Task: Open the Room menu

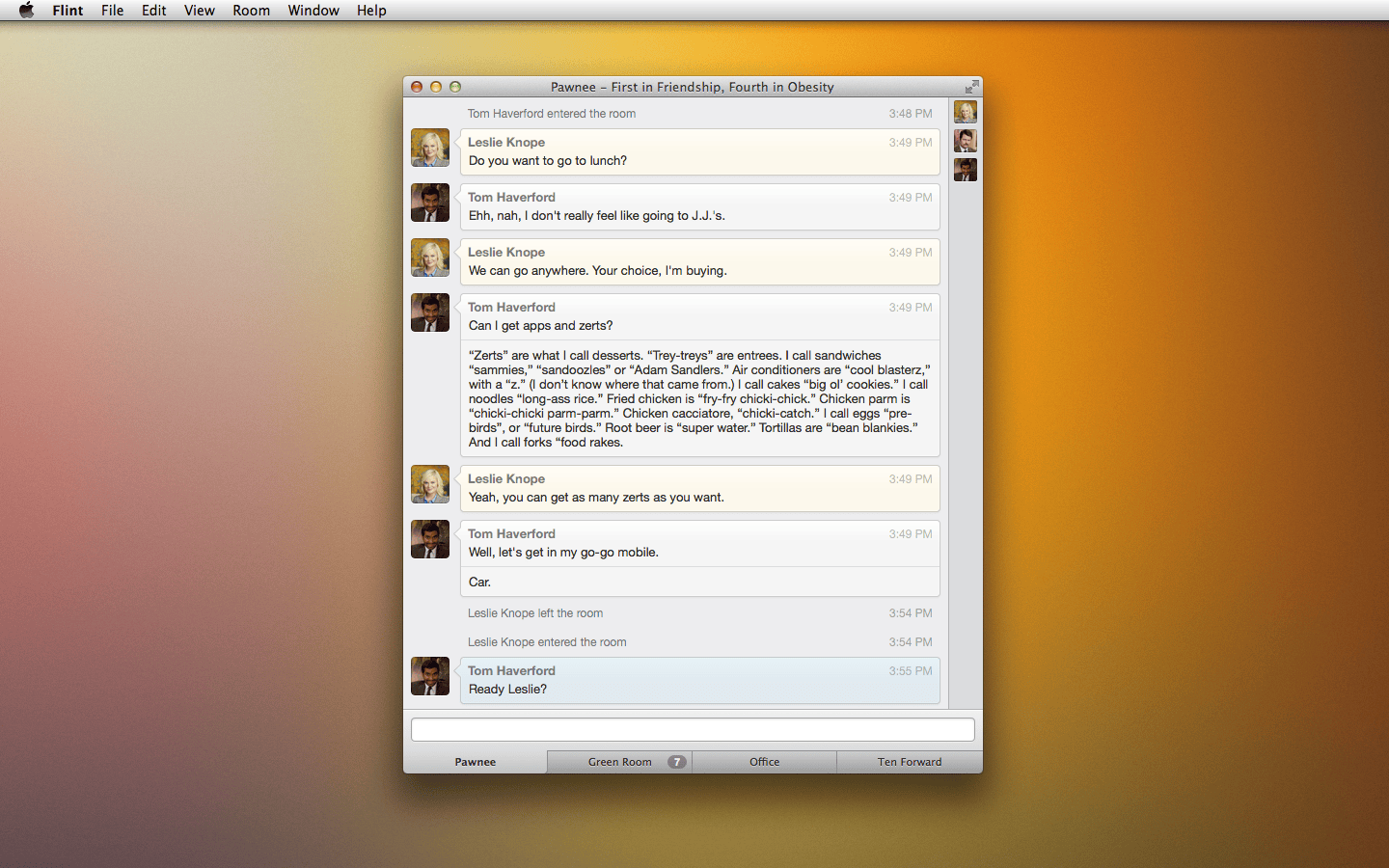Action: [x=251, y=11]
